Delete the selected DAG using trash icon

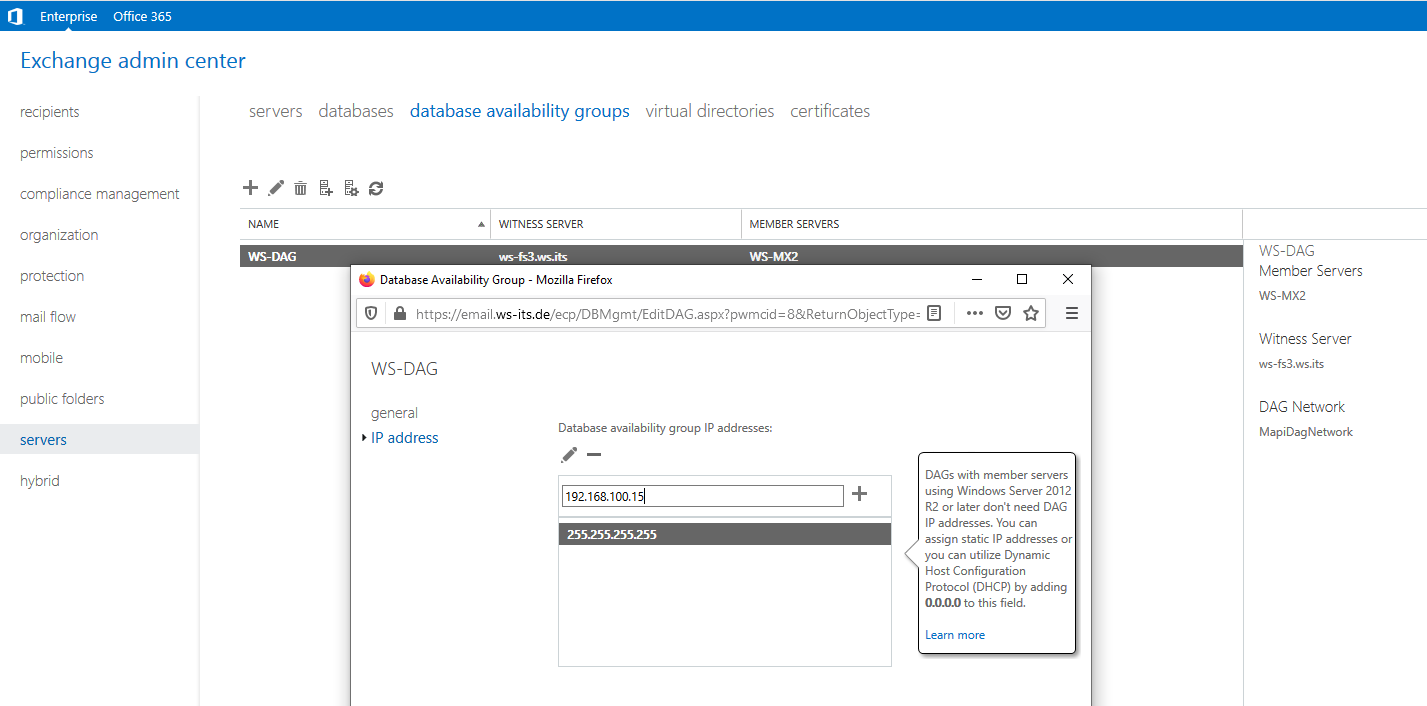(300, 187)
